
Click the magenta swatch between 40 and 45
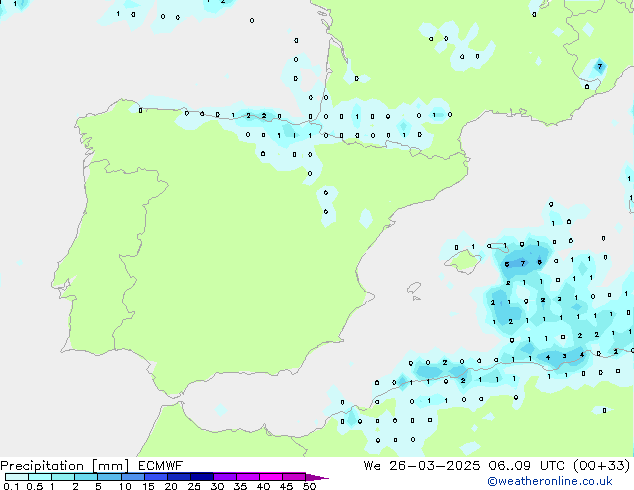(271, 477)
